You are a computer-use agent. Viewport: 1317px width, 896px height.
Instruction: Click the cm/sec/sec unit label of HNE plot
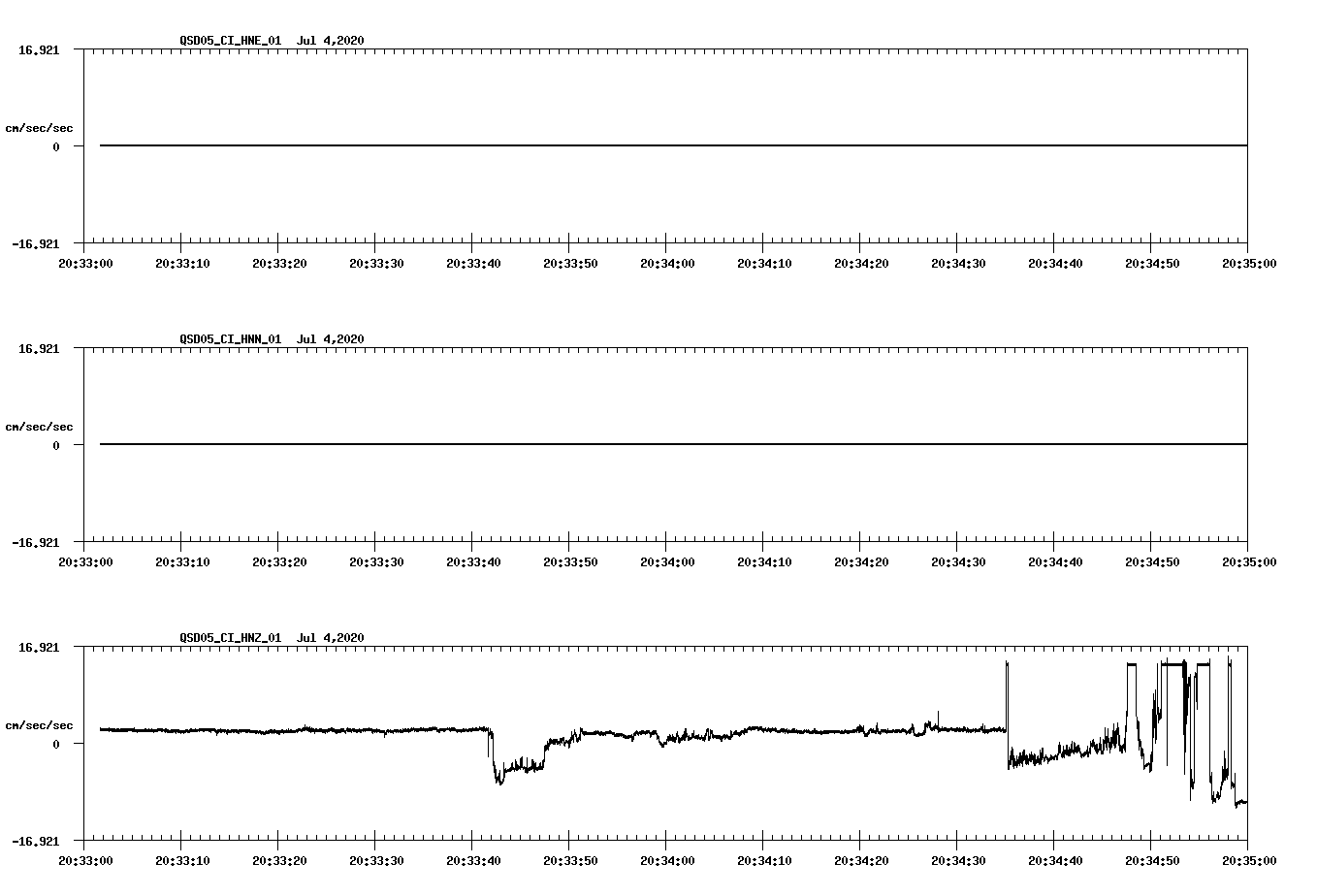(x=39, y=128)
